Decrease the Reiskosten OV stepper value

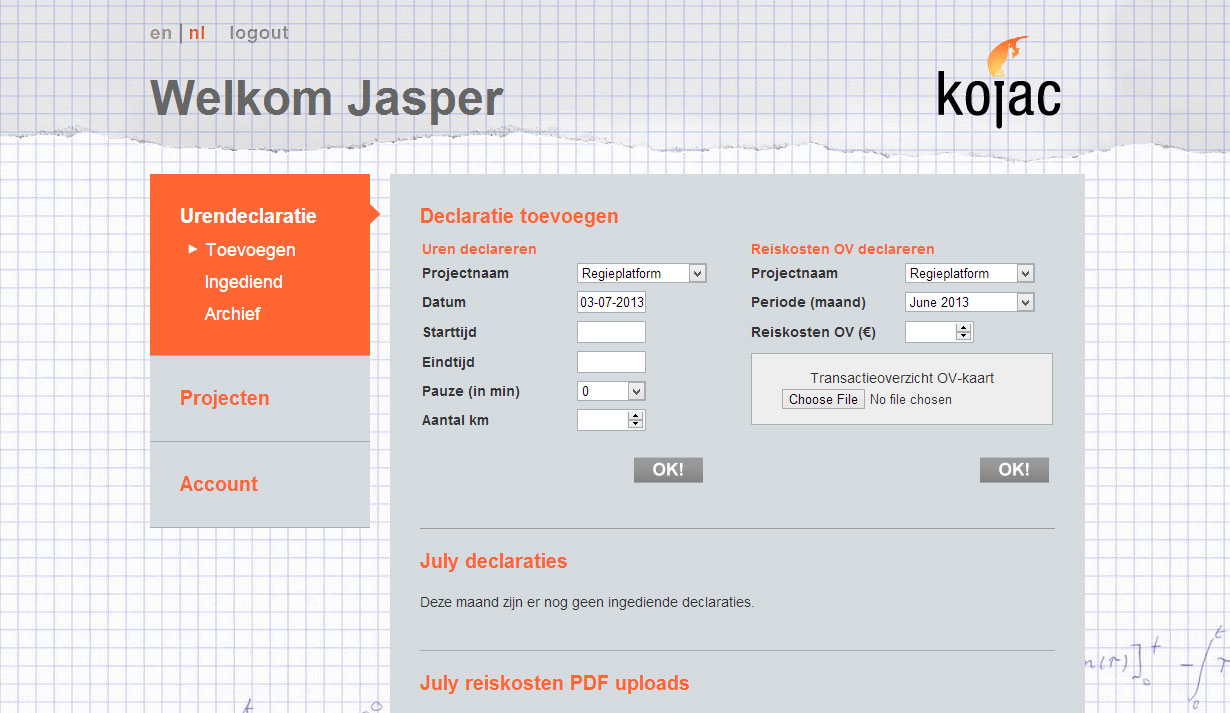pyautogui.click(x=963, y=337)
